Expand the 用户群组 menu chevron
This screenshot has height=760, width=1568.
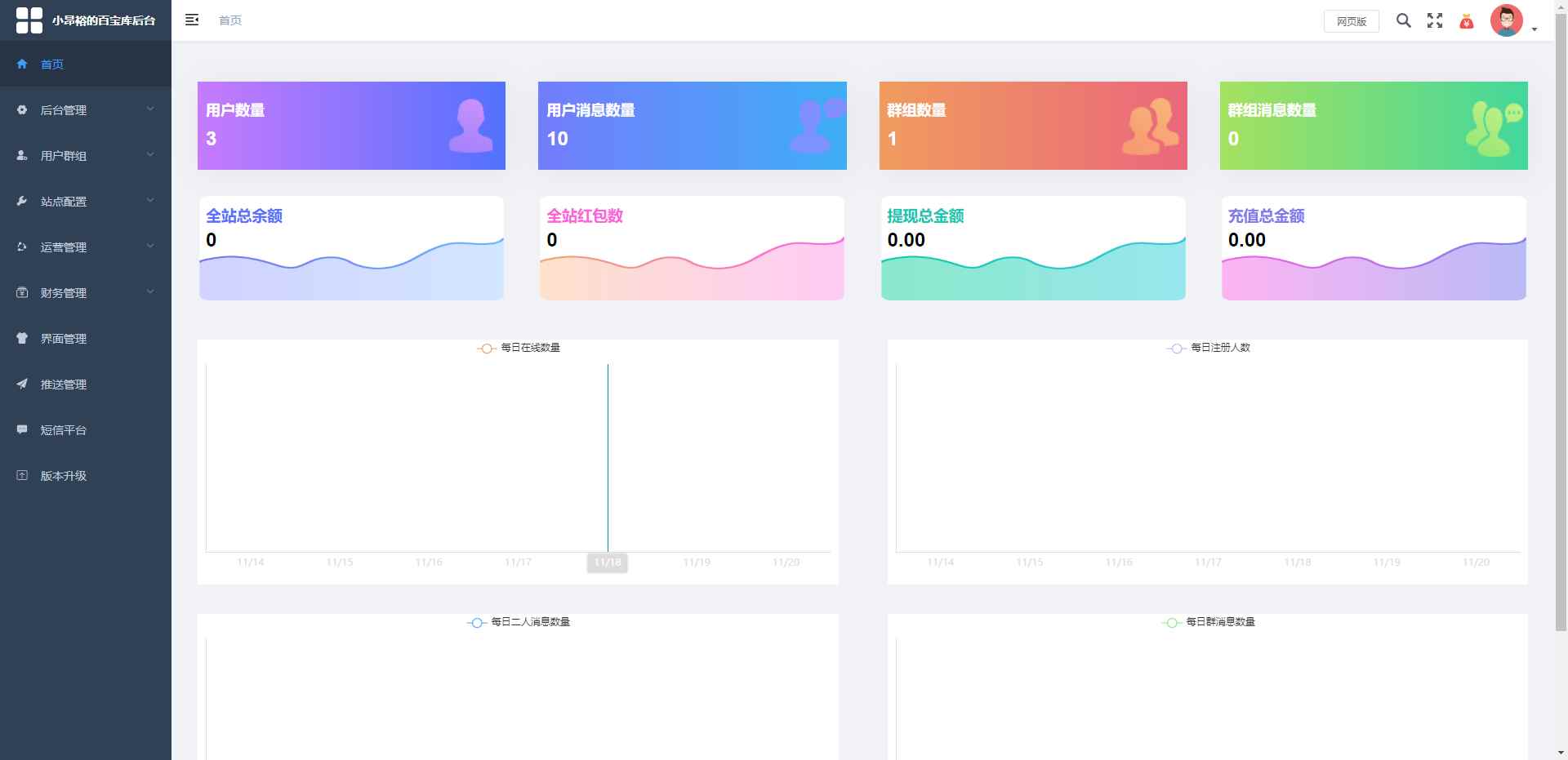coord(150,155)
